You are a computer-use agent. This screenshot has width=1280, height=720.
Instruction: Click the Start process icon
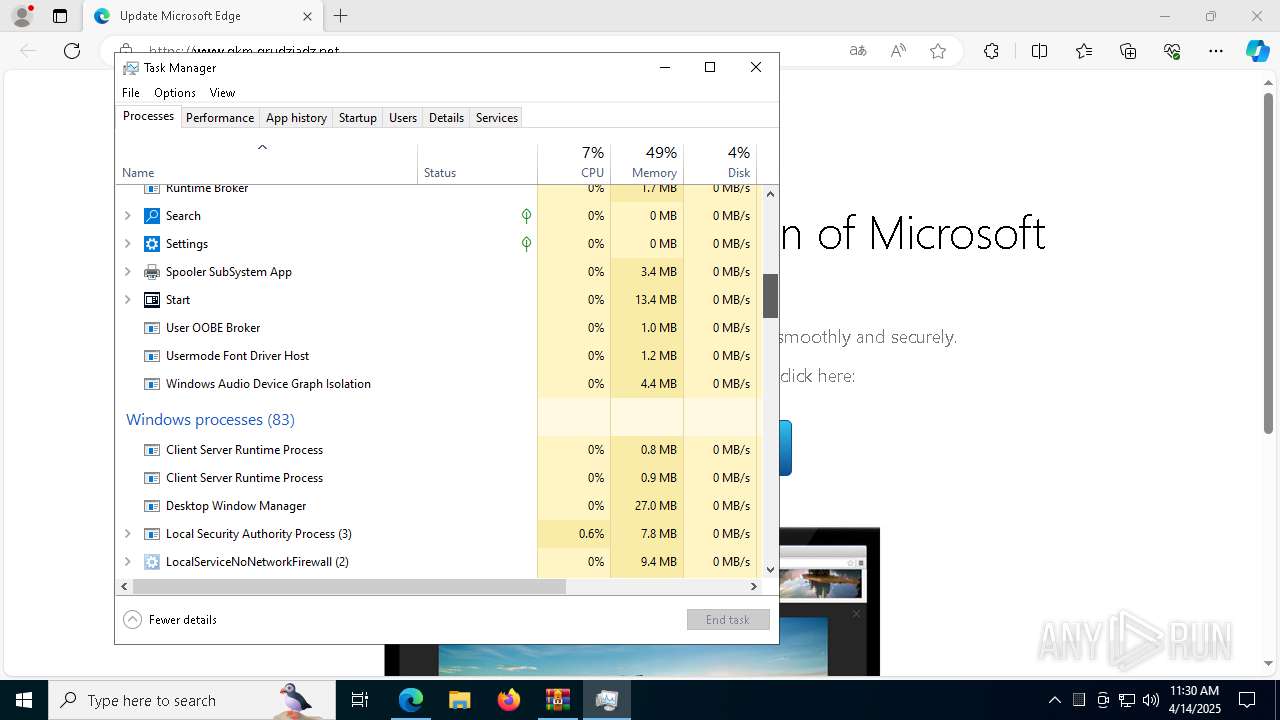152,300
